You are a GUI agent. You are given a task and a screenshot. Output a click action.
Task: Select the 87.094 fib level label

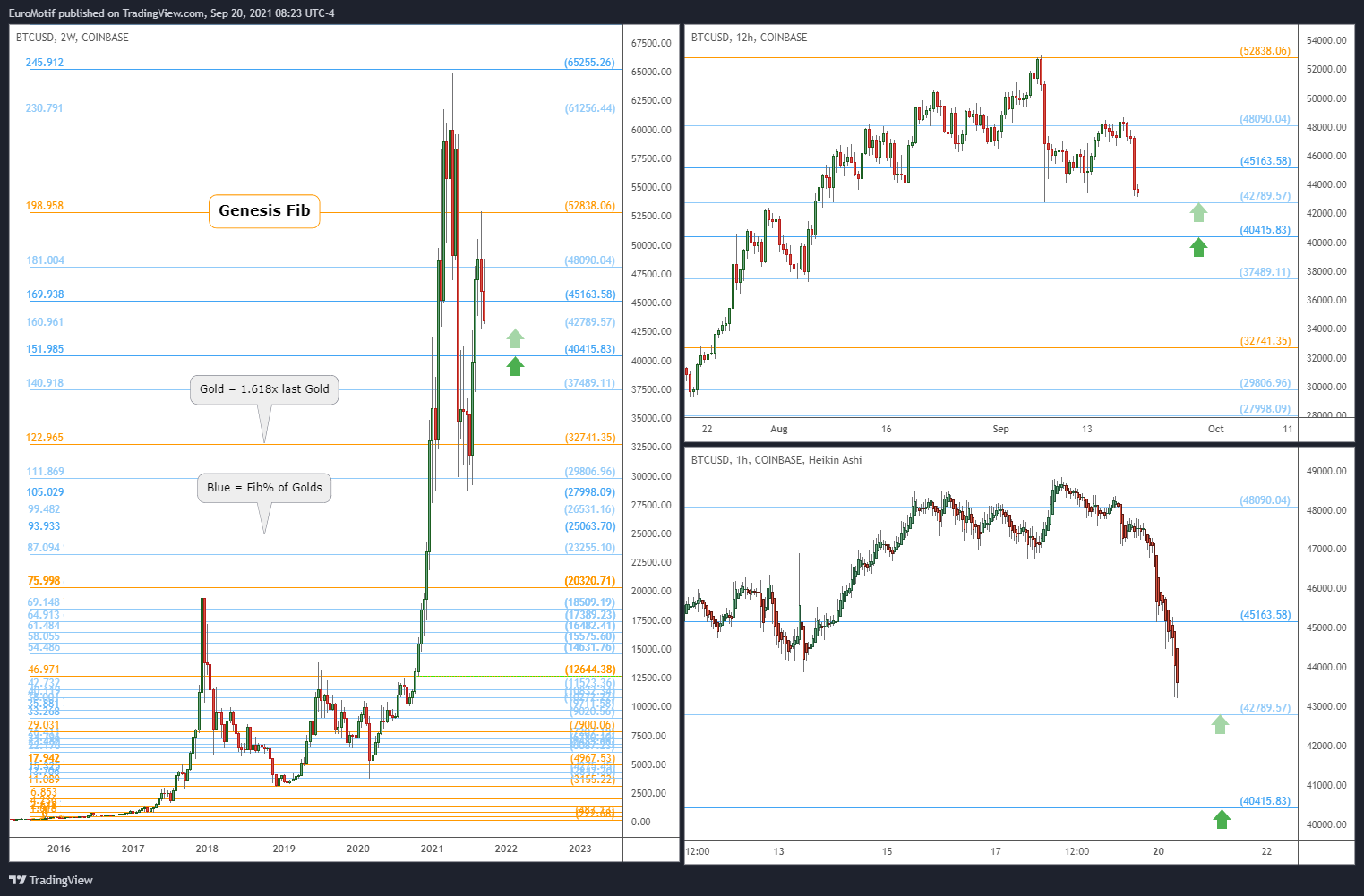(x=44, y=548)
